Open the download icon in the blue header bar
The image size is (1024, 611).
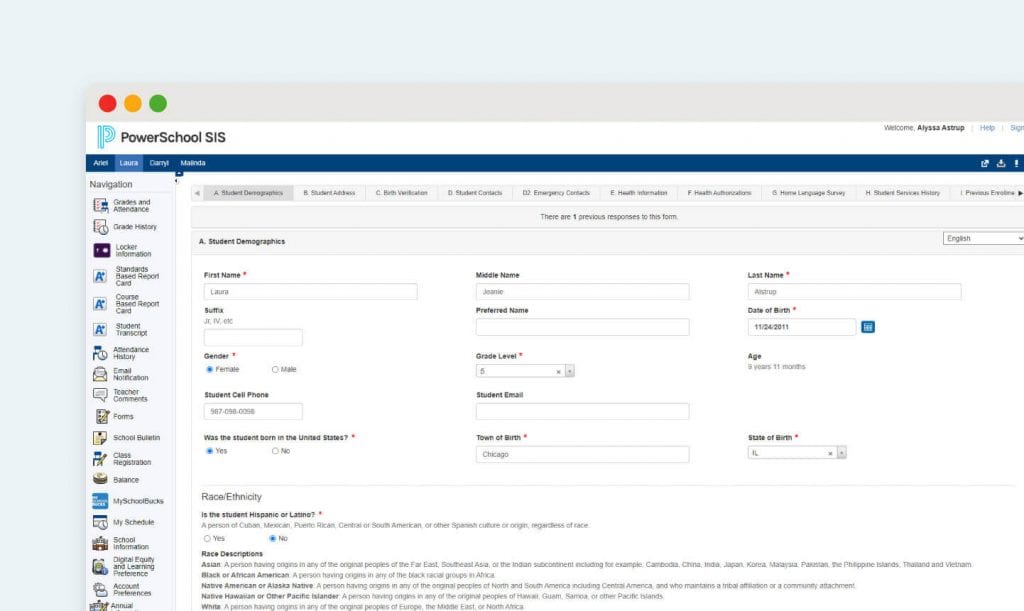(x=1001, y=162)
